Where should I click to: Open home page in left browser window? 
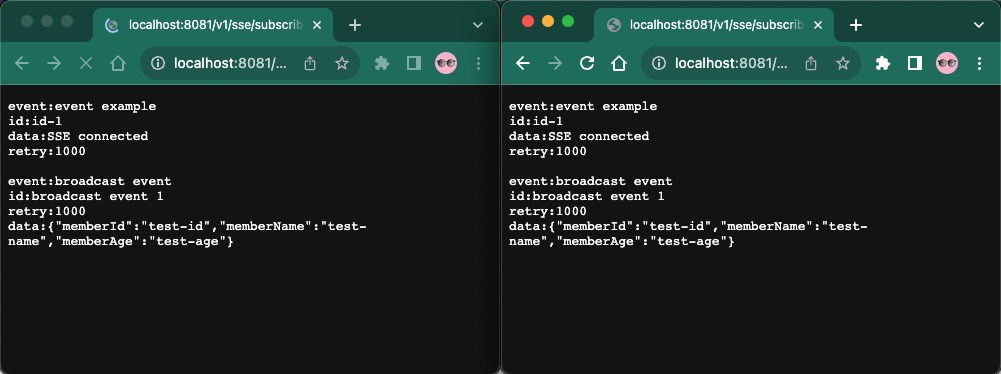pyautogui.click(x=117, y=63)
